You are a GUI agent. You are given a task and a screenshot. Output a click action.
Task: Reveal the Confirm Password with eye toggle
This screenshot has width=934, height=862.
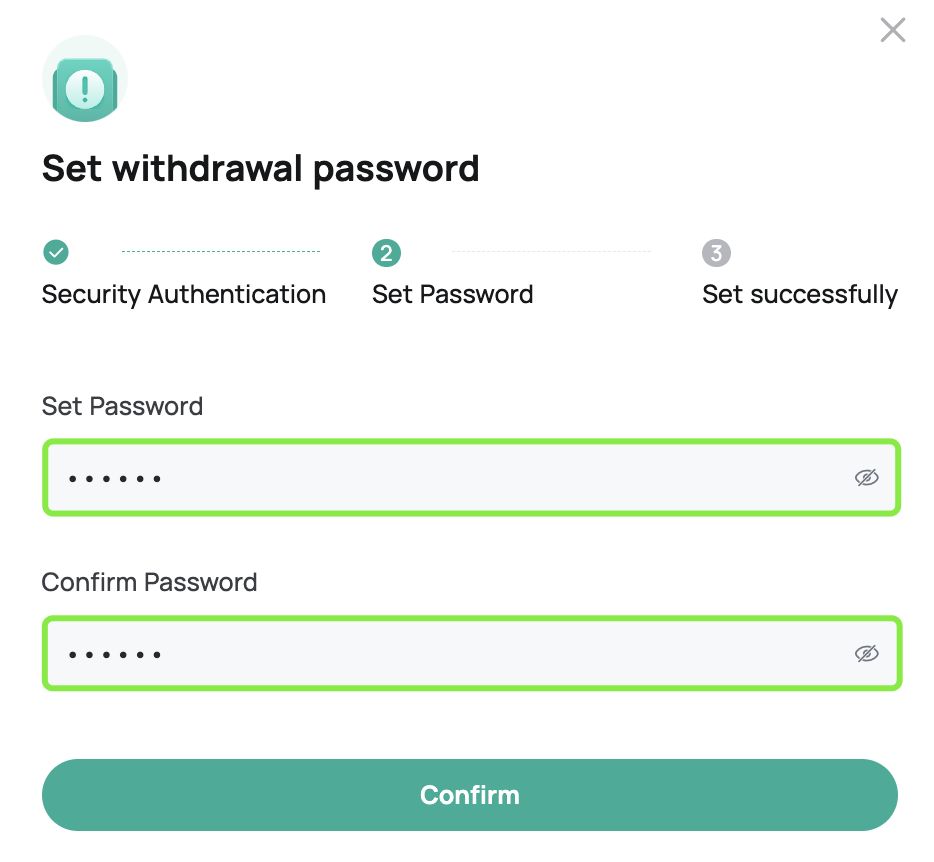click(867, 653)
